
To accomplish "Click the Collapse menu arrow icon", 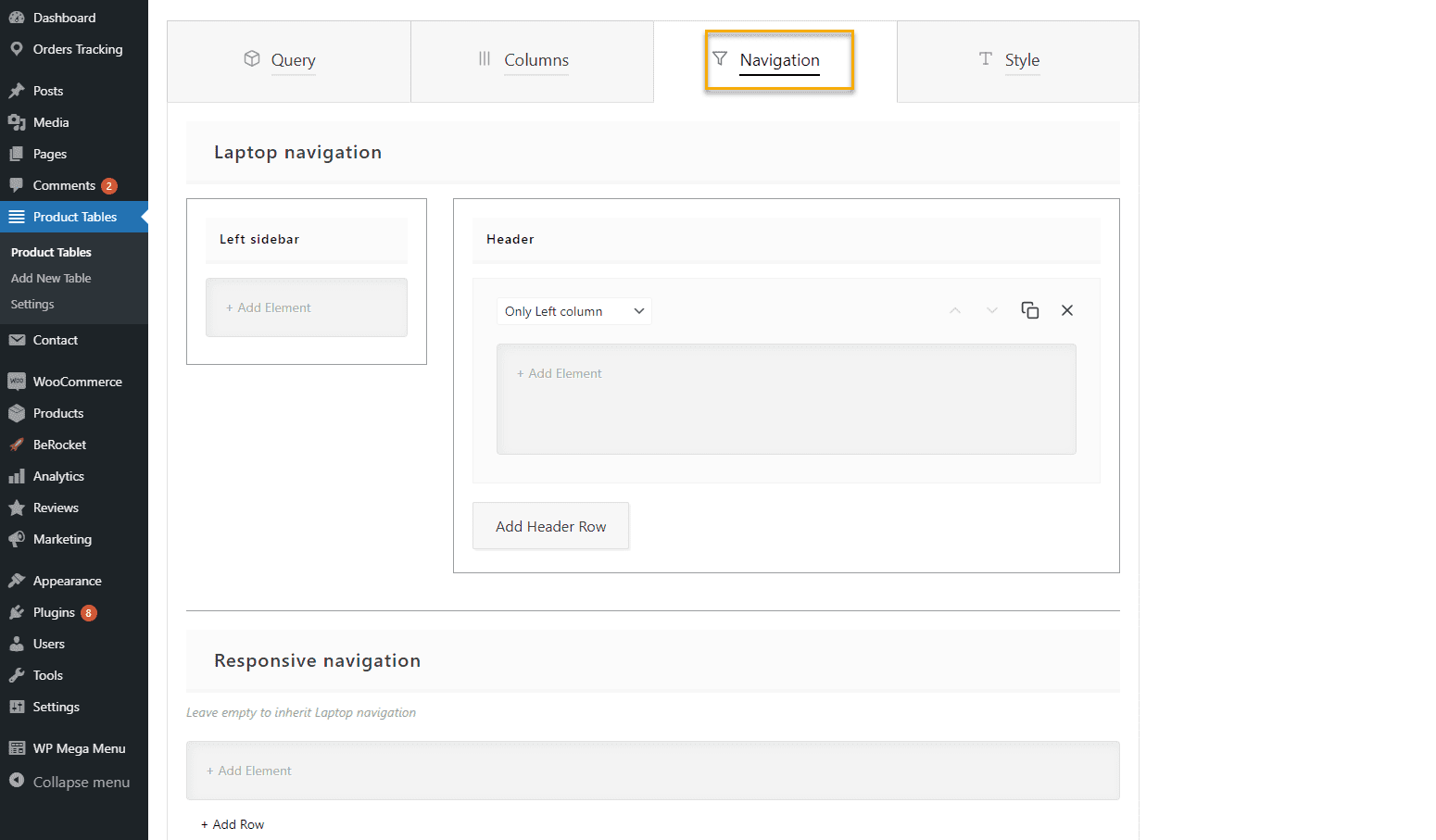I will [x=17, y=781].
